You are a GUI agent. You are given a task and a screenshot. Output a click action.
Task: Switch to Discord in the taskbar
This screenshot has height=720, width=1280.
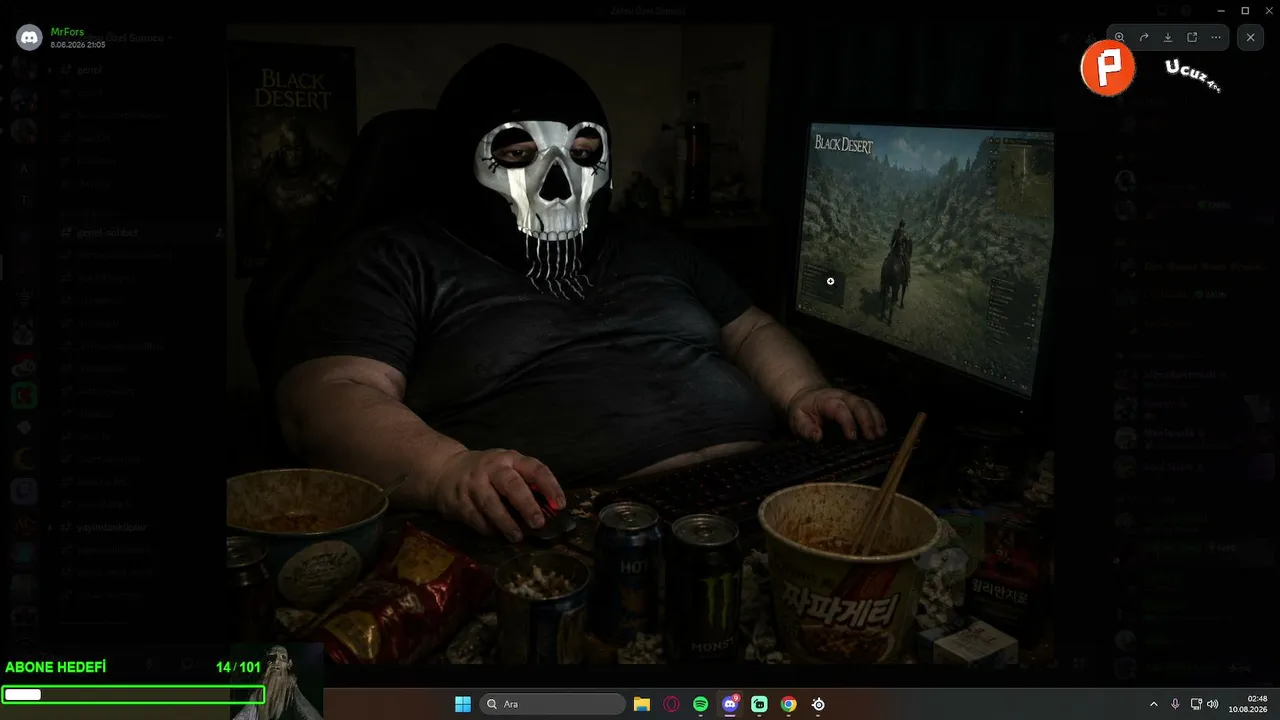tap(730, 704)
